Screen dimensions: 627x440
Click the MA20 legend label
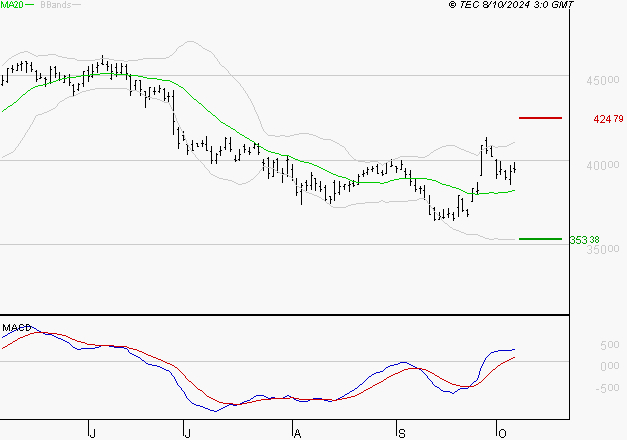pyautogui.click(x=12, y=5)
